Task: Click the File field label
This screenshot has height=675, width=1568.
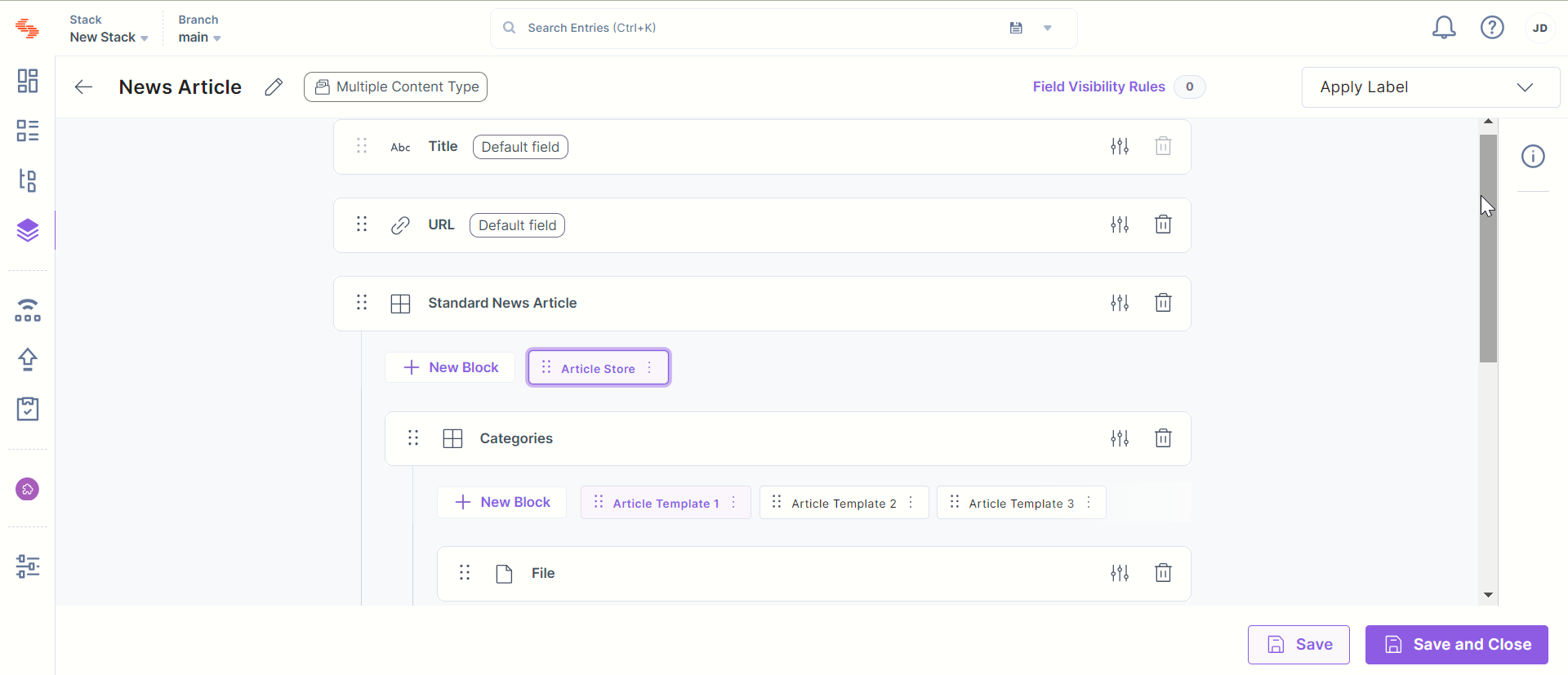Action: tap(543, 573)
